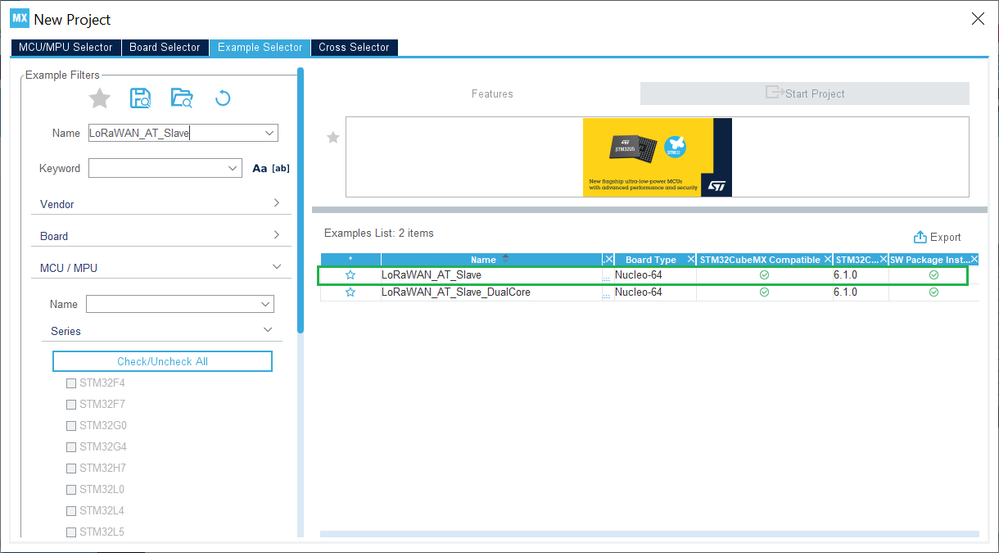
Task: Close the SW Package Inst... column
Action: (974, 259)
